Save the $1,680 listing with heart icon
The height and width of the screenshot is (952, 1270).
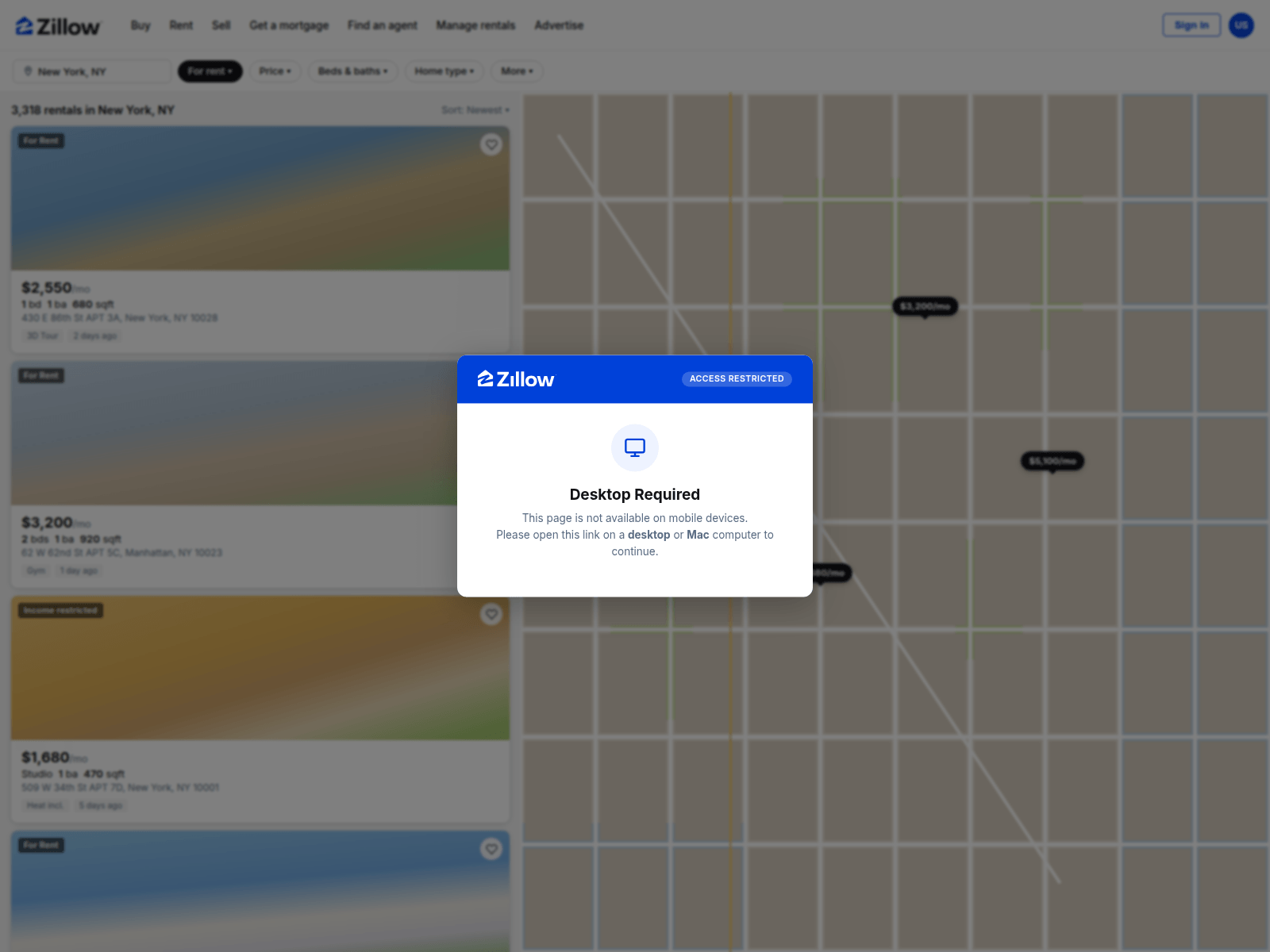[x=491, y=614]
